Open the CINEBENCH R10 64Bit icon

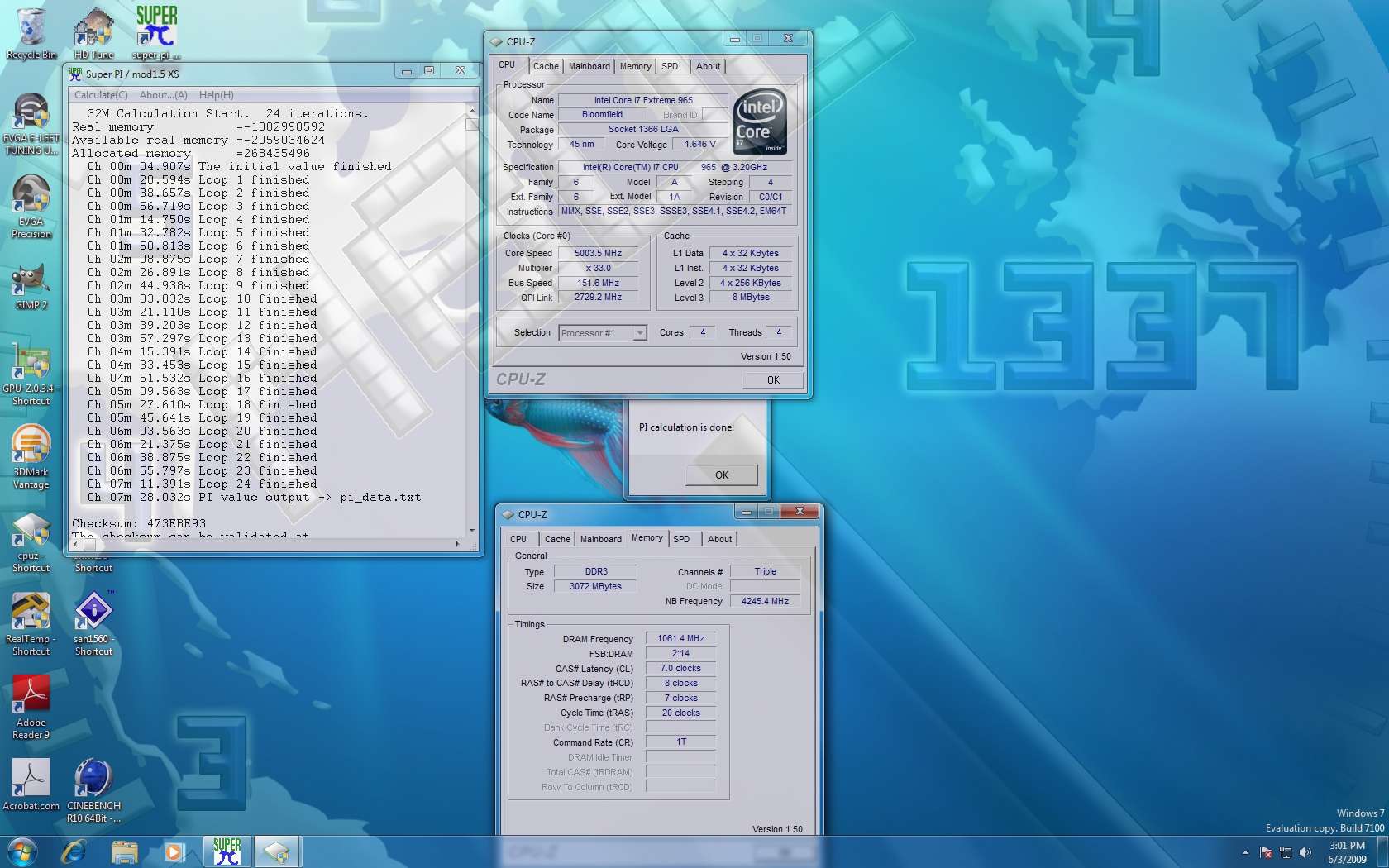point(93,791)
